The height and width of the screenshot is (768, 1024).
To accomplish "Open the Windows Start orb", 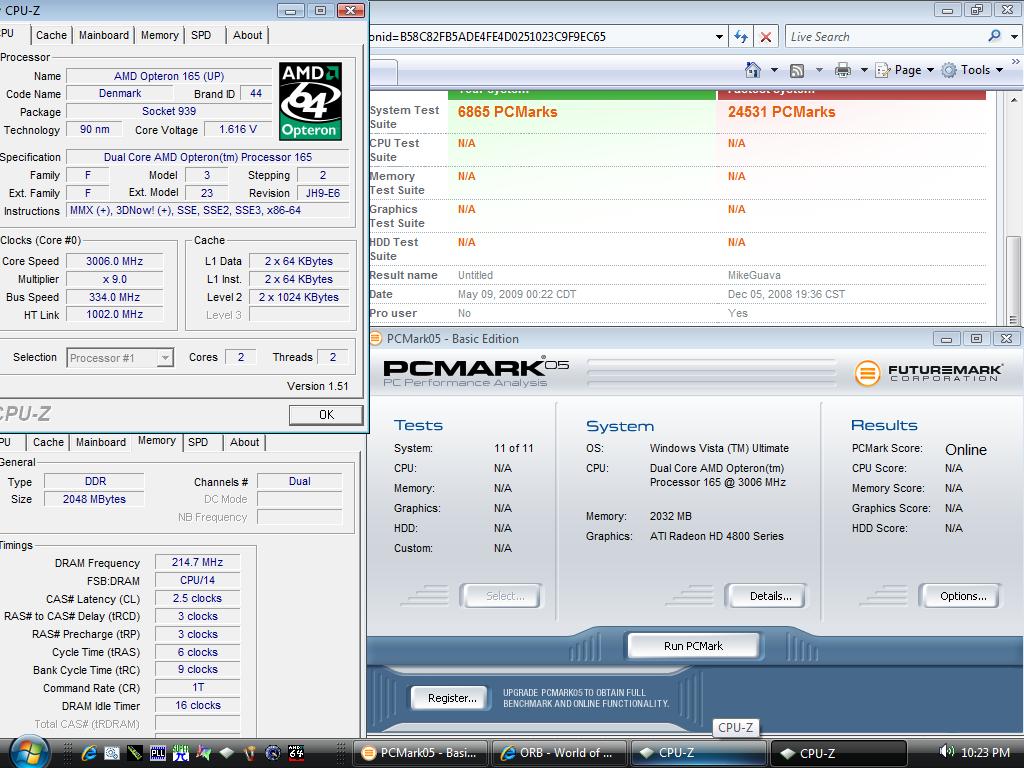I will coord(29,752).
